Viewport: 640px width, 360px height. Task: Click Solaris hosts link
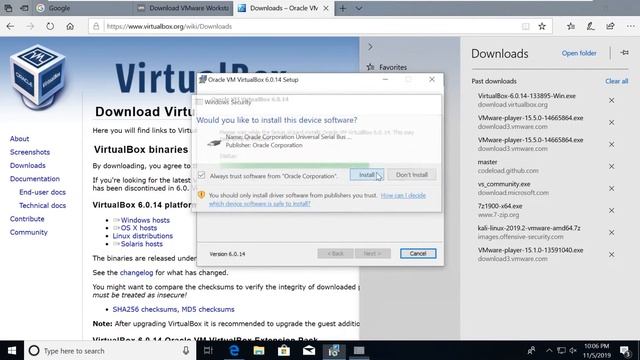pyautogui.click(x=142, y=244)
